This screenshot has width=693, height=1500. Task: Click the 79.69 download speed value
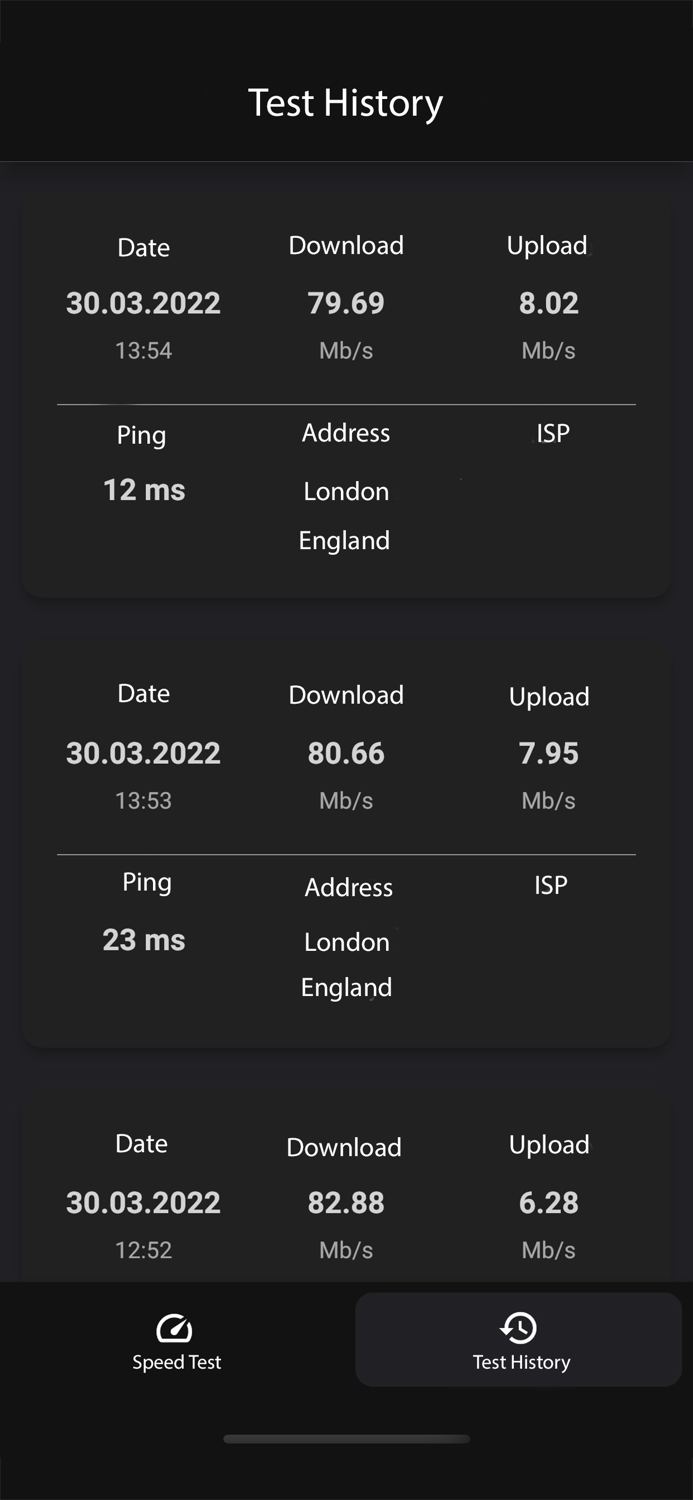346,303
